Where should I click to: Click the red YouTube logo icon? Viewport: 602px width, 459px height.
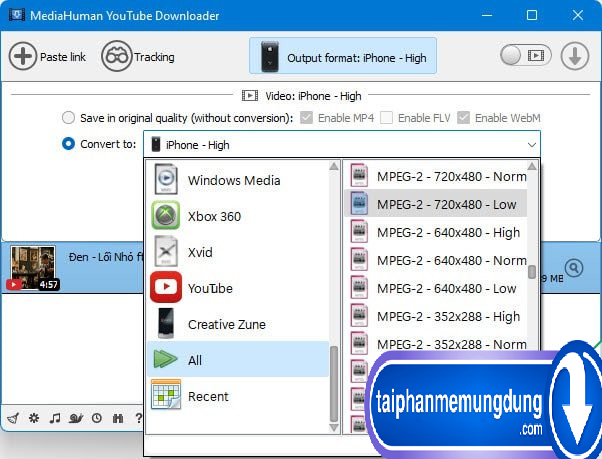[166, 287]
